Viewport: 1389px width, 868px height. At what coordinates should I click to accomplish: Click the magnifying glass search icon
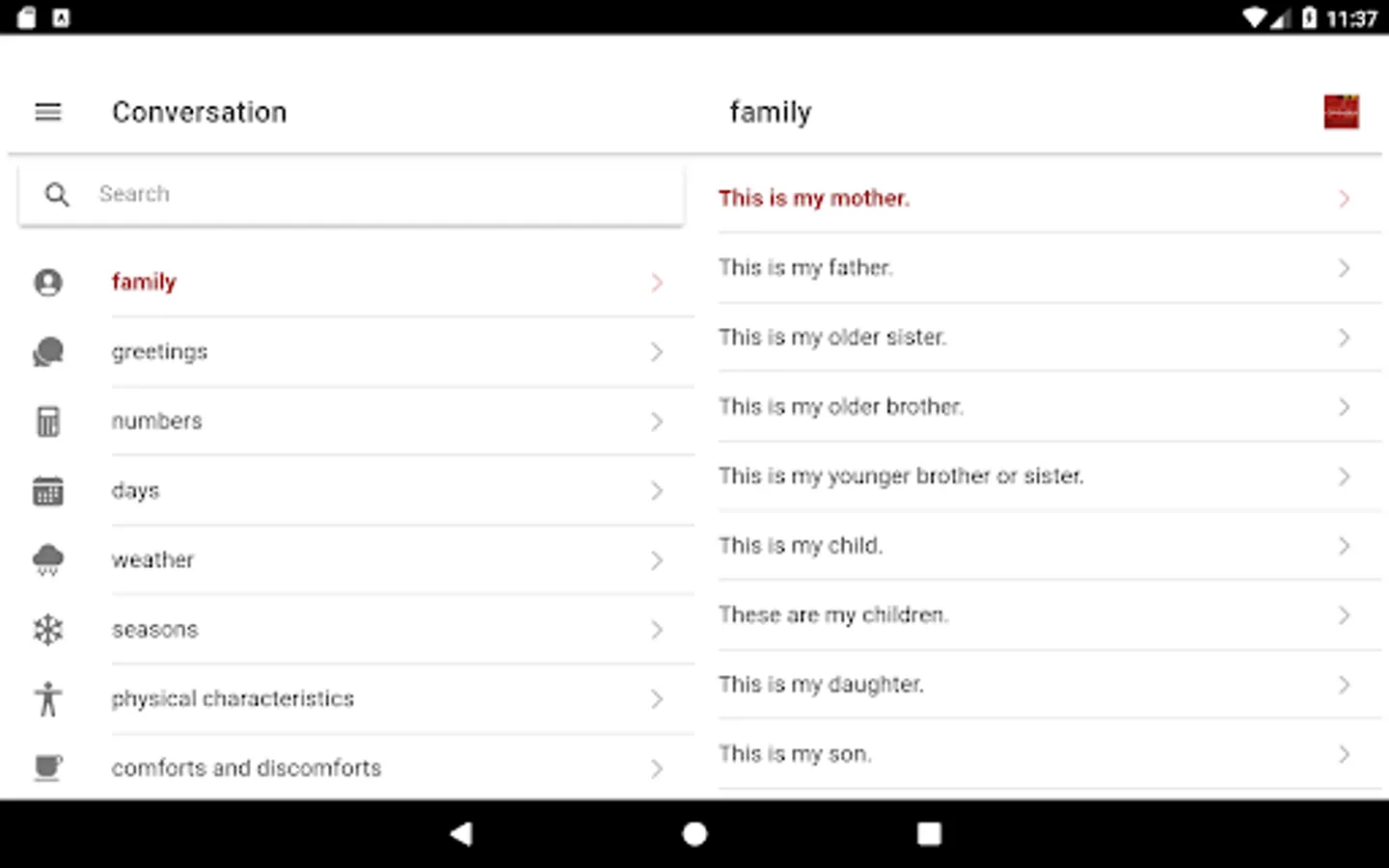click(57, 195)
